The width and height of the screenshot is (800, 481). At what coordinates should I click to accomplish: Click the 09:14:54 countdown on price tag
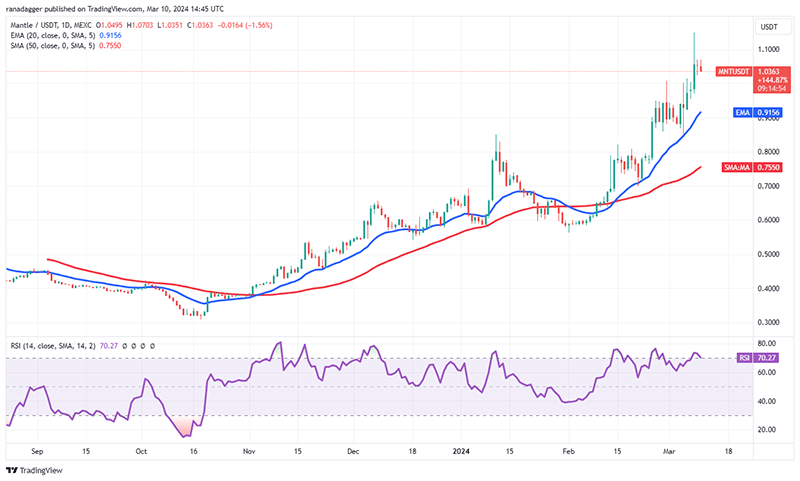click(771, 88)
